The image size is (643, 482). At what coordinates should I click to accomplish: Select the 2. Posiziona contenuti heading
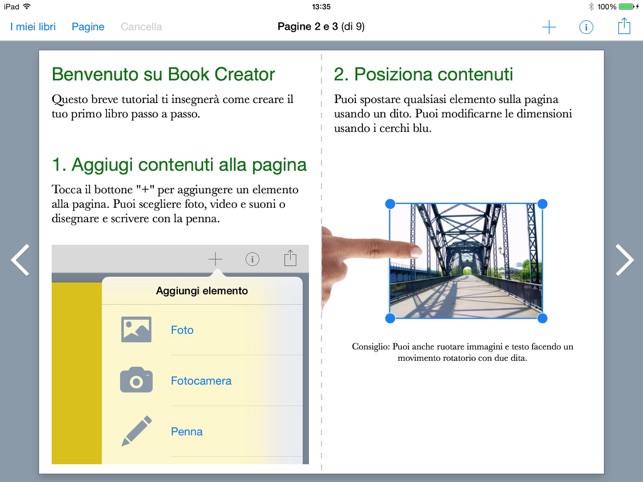point(423,74)
